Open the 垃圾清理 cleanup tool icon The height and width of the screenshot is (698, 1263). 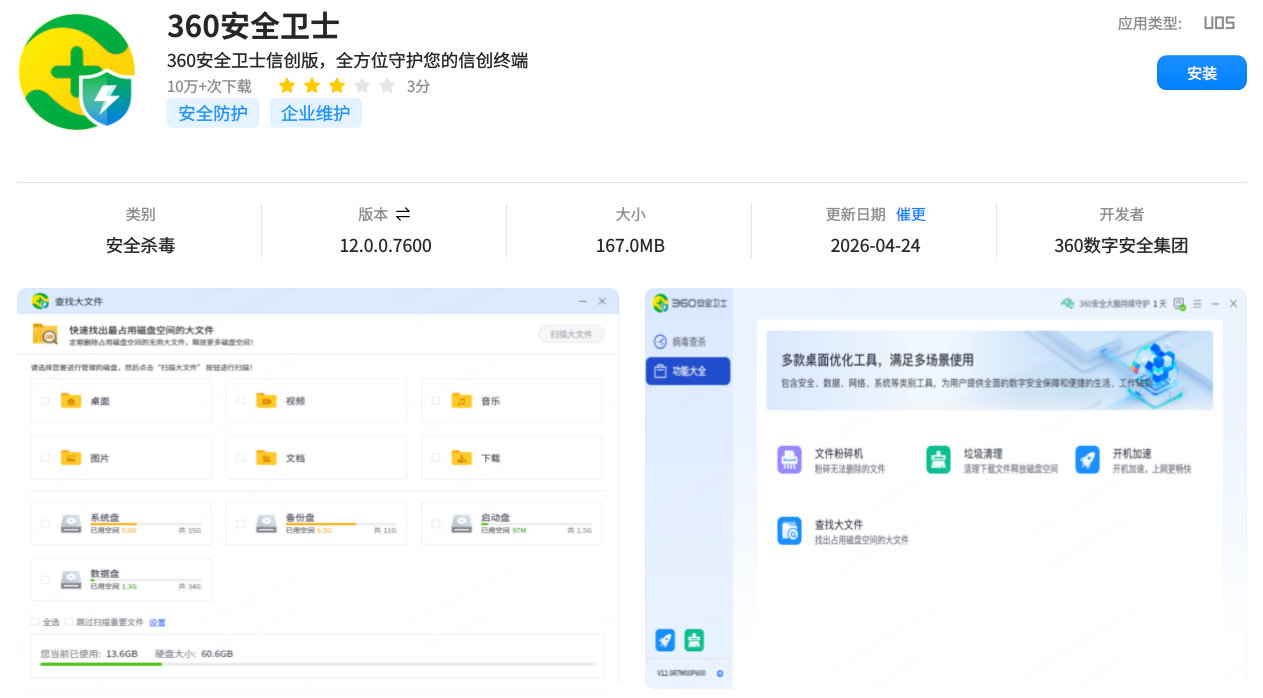point(938,459)
